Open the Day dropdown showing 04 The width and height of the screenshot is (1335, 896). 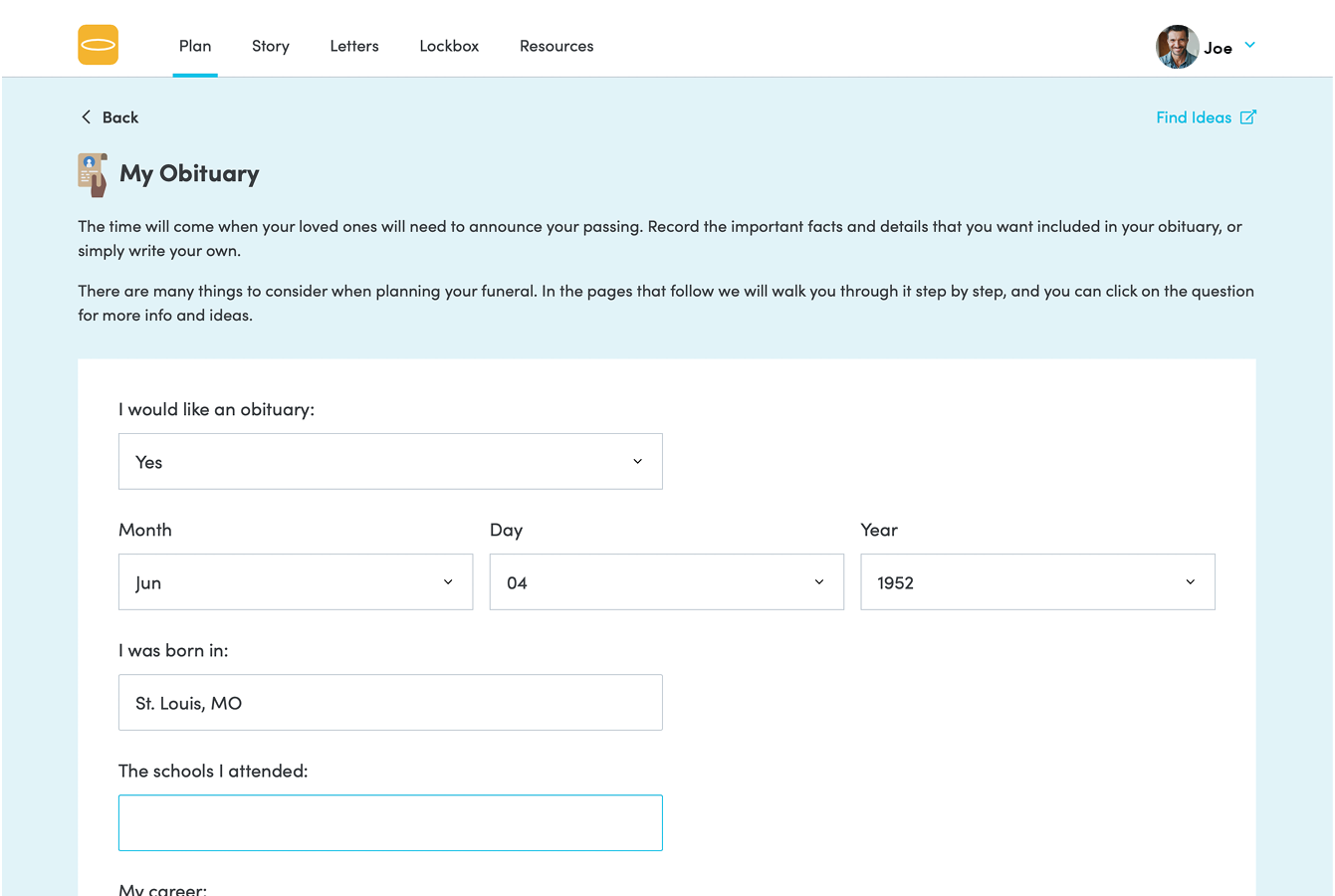[x=667, y=581]
